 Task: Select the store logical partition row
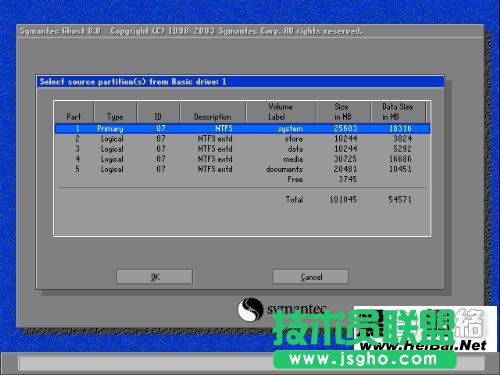tap(243, 139)
